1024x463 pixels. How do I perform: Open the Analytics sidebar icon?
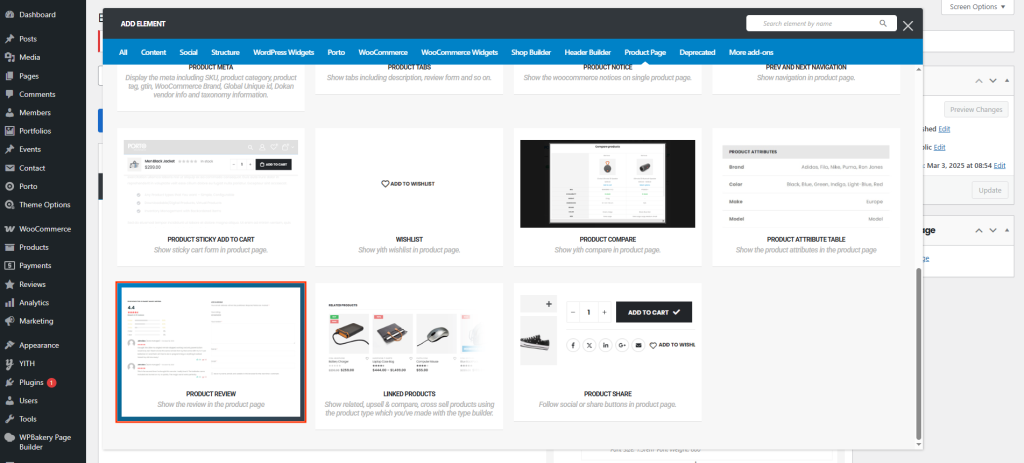pyautogui.click(x=9, y=302)
